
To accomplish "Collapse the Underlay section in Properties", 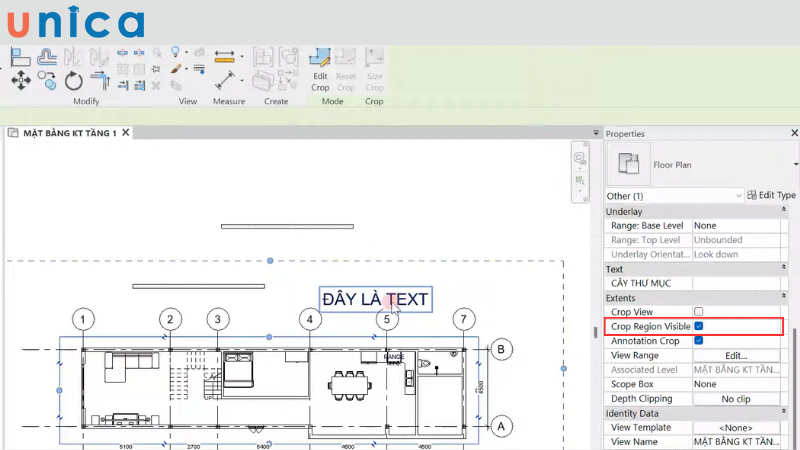I will point(783,212).
